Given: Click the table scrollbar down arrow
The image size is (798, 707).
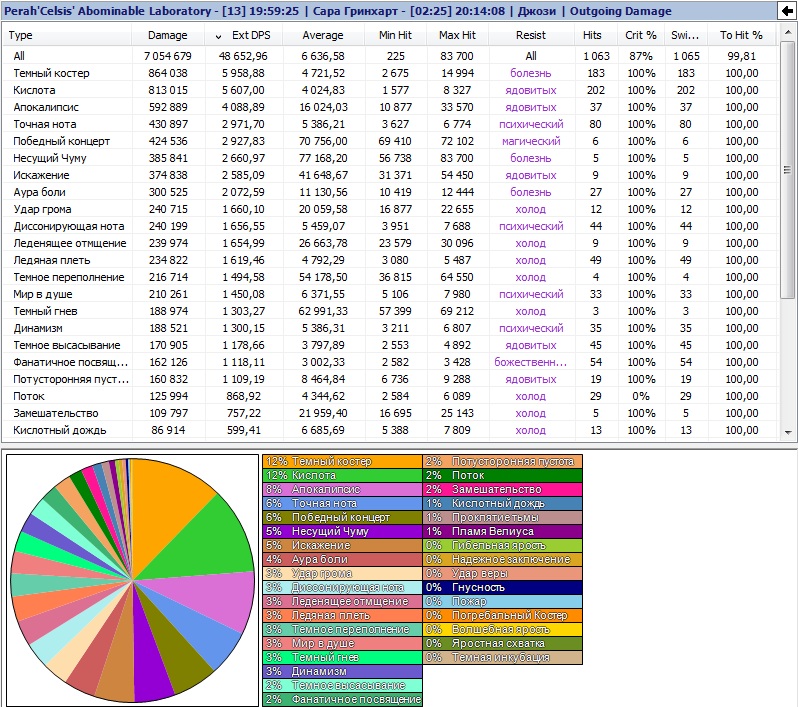Looking at the screenshot, I should pos(788,433).
